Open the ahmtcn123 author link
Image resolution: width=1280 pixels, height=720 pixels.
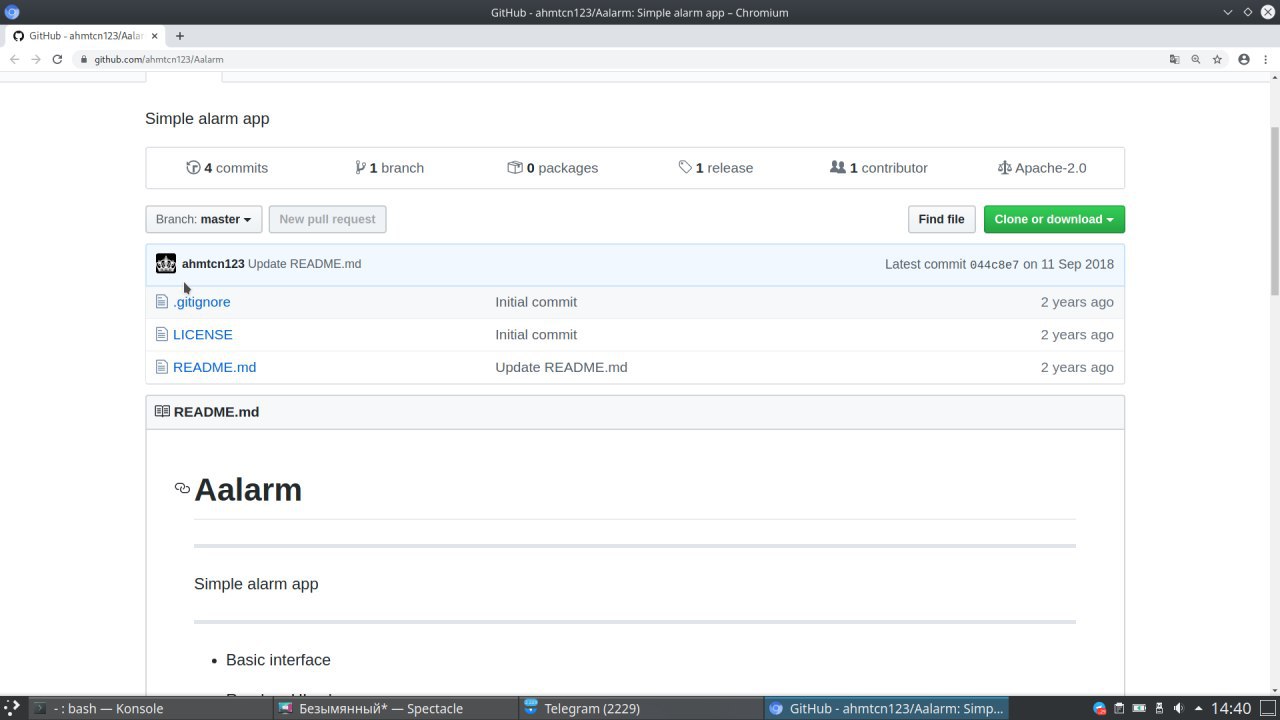213,264
